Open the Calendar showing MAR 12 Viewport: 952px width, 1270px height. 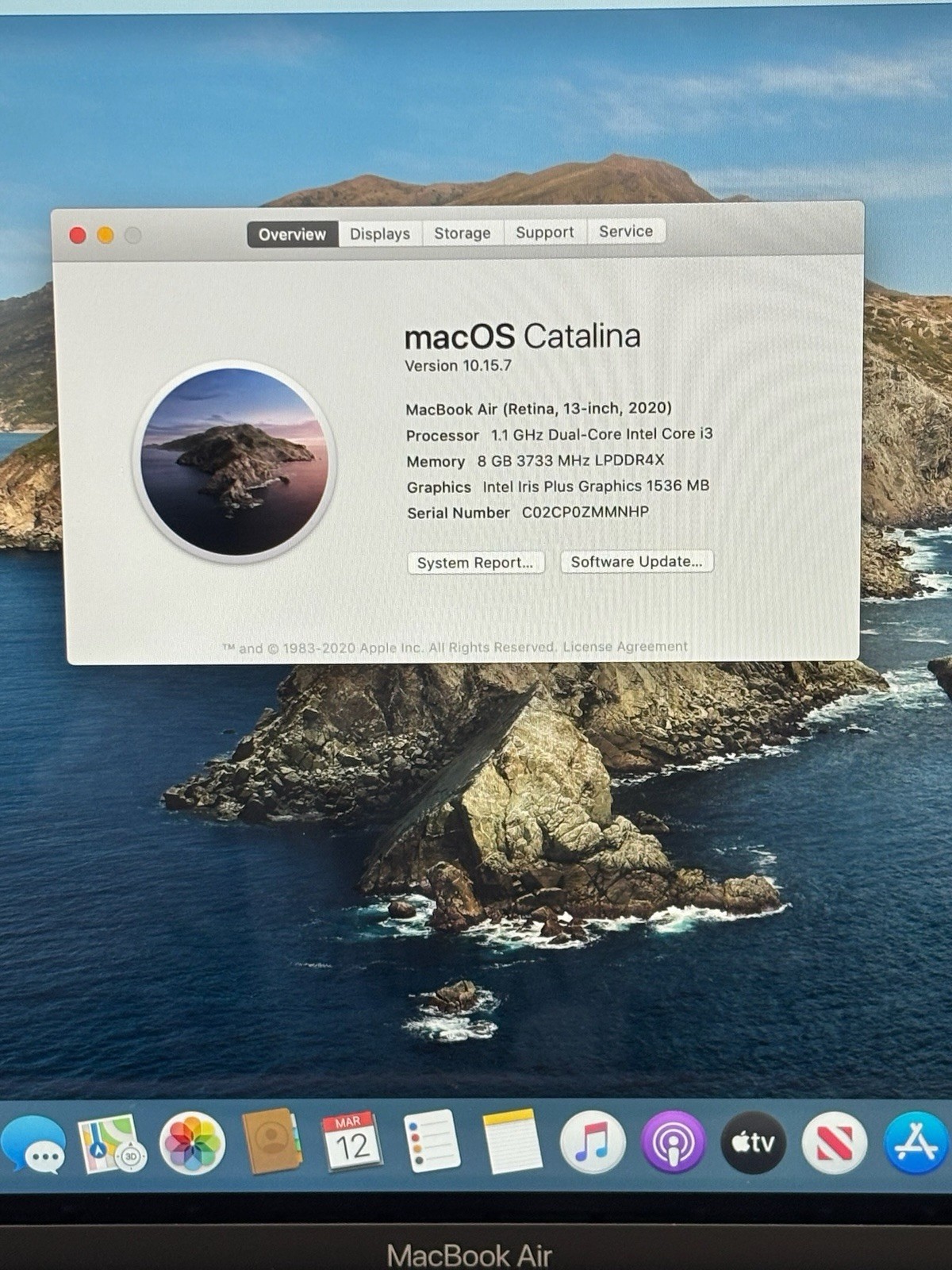click(x=351, y=1141)
